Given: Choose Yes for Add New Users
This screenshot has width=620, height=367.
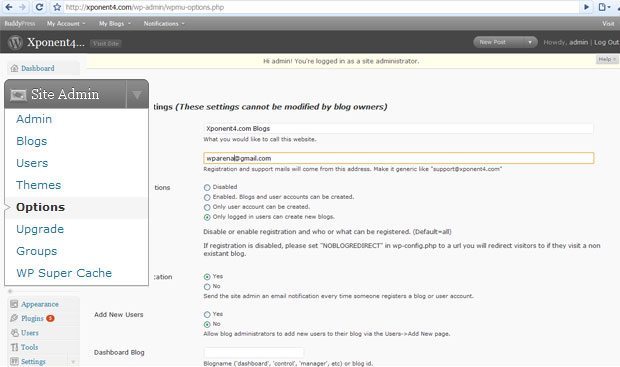Looking at the screenshot, I should tap(207, 314).
